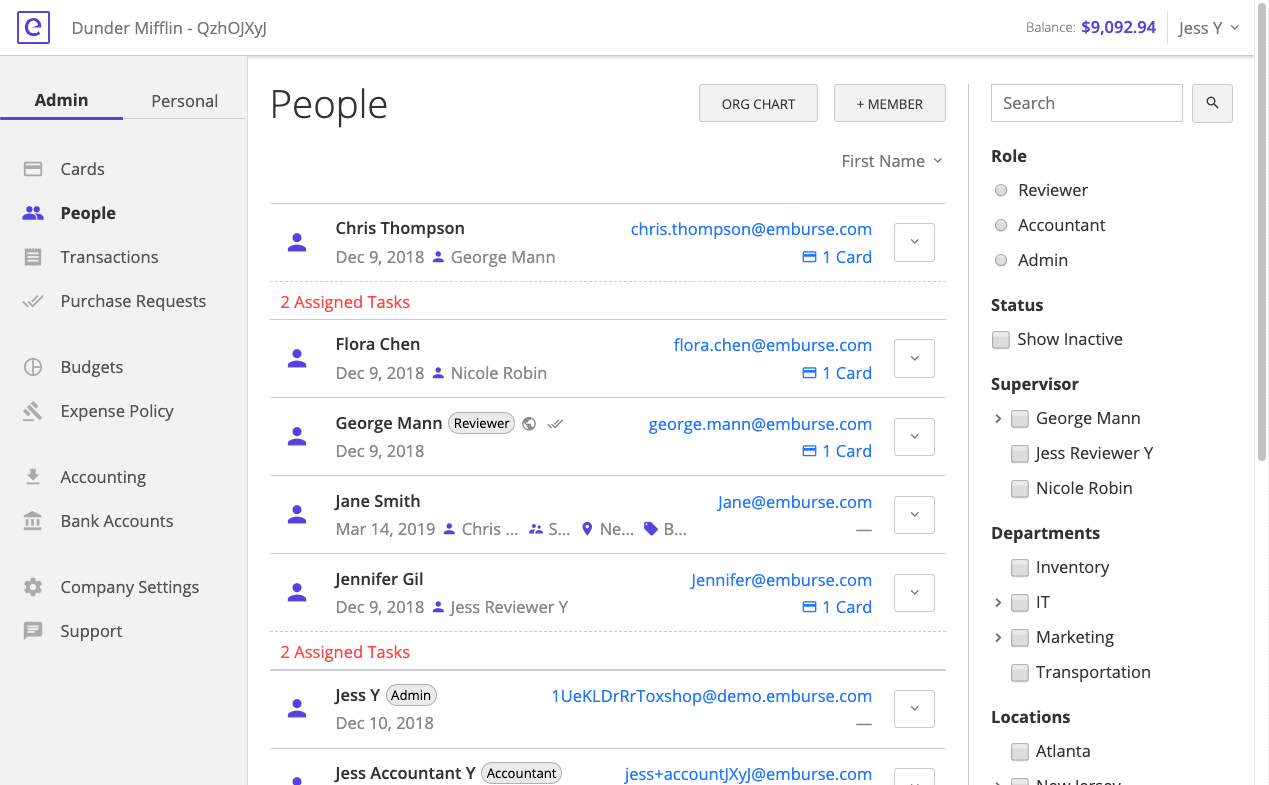Click the Company Settings gear icon
1269x785 pixels.
tap(33, 587)
